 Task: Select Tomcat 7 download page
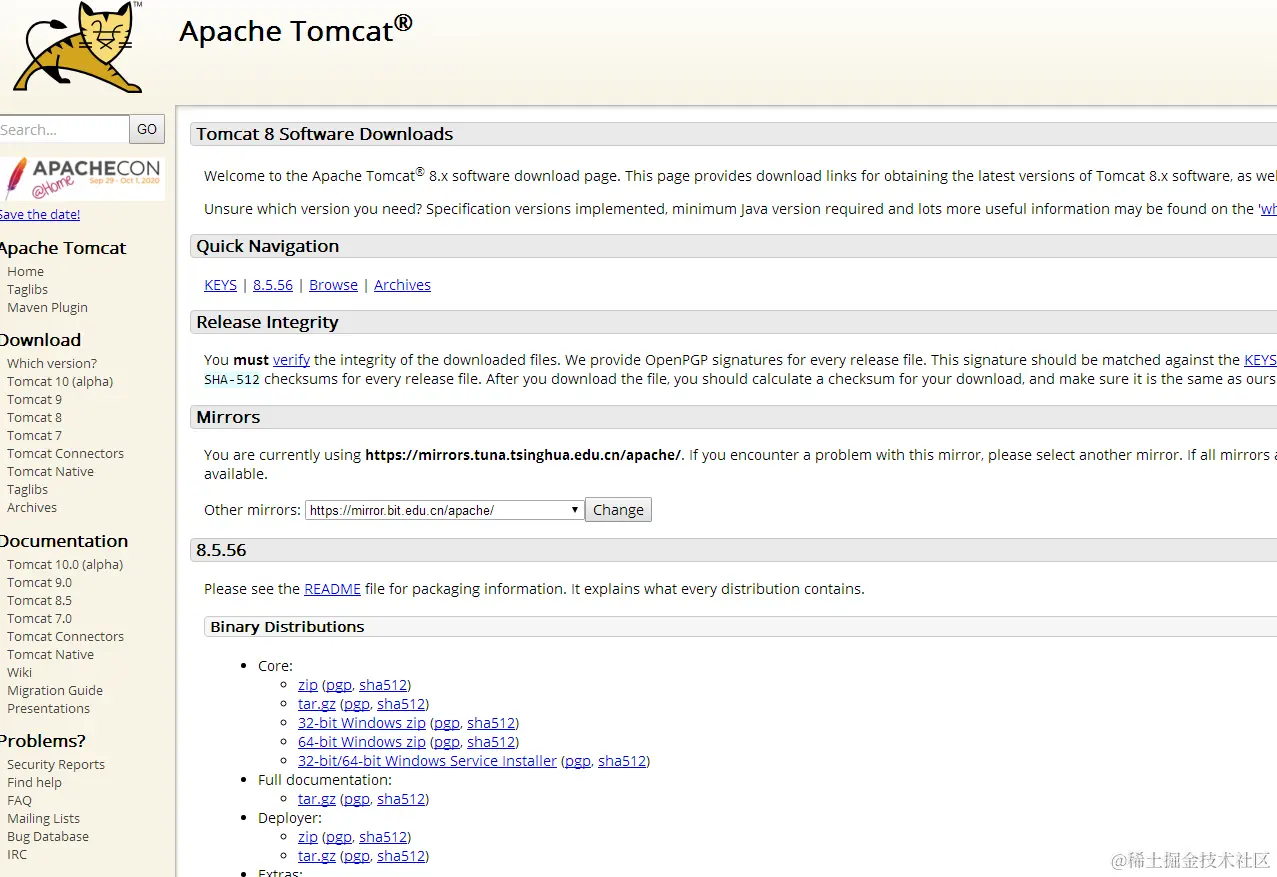coord(34,435)
